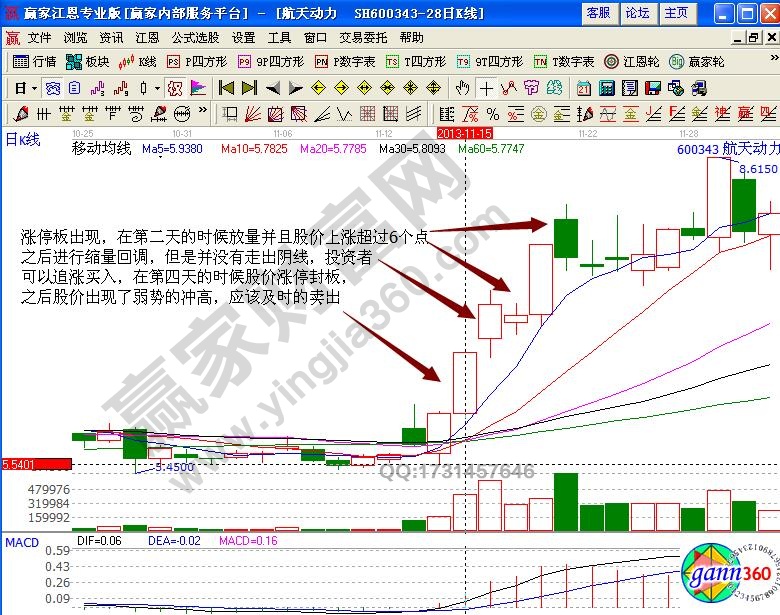Image resolution: width=780 pixels, height=615 pixels.
Task: Click the calendar icon in toolbar
Action: [x=582, y=87]
